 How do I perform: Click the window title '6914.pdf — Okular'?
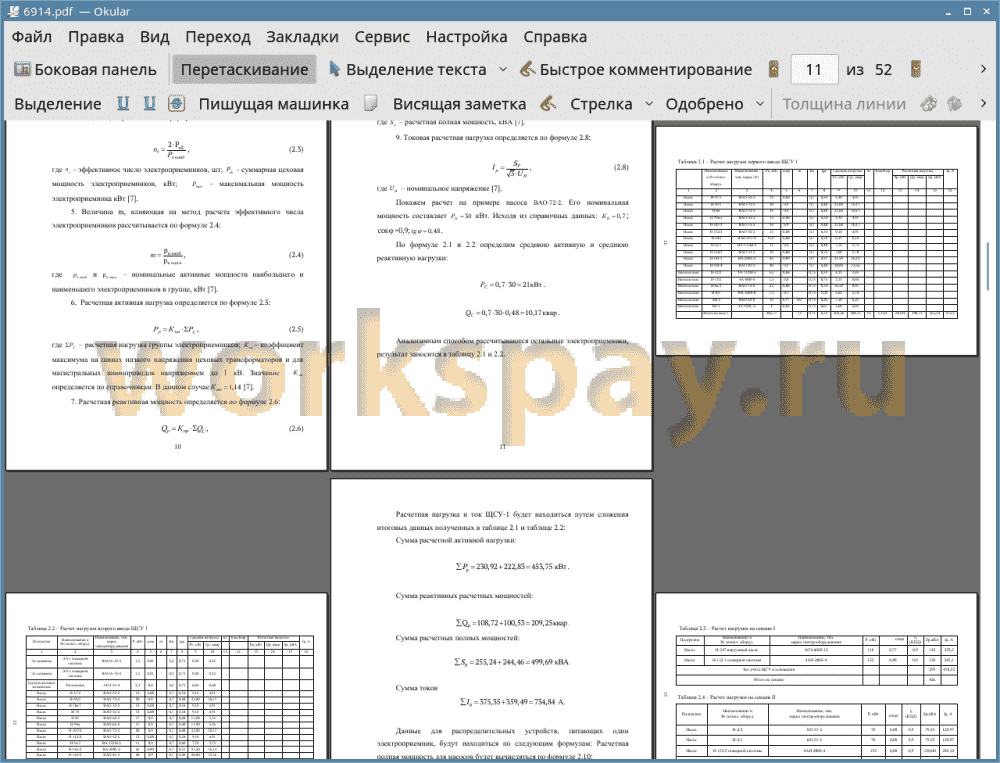click(x=77, y=11)
